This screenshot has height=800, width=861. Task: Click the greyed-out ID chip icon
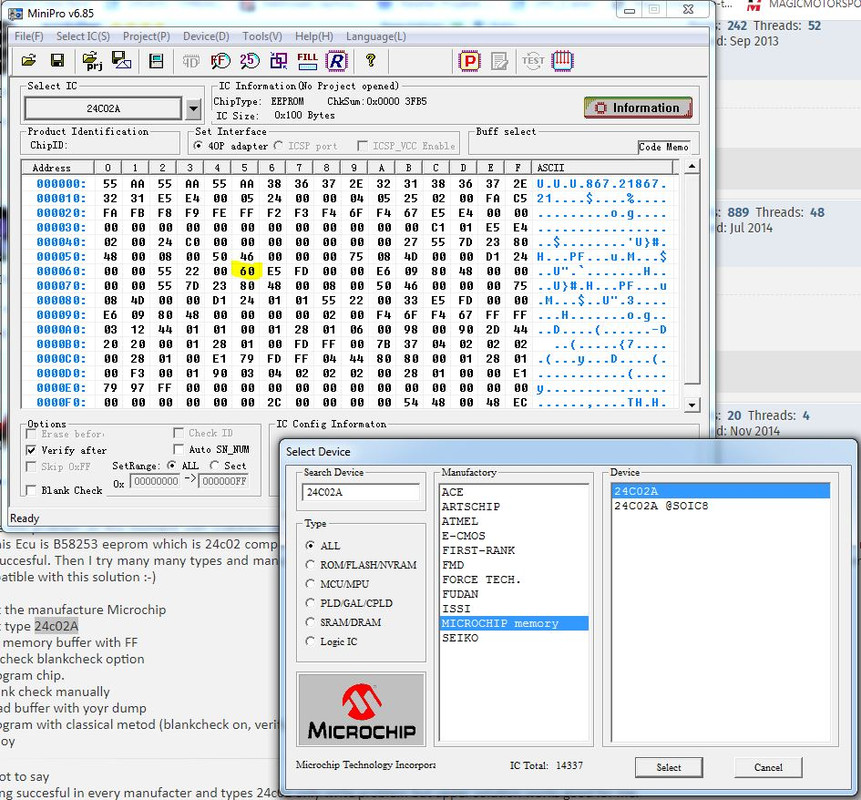191,61
